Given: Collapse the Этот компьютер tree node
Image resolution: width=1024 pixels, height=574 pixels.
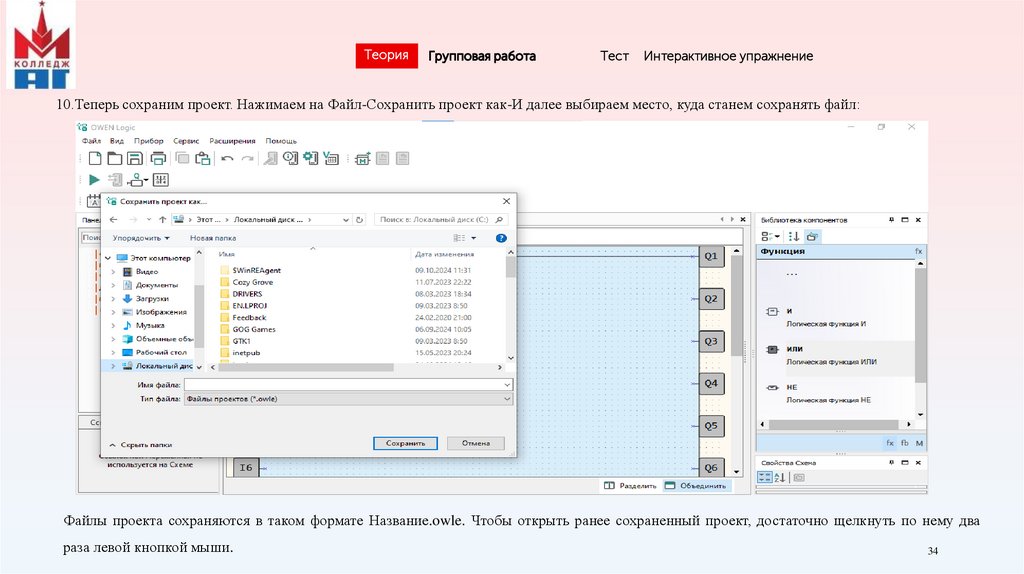Looking at the screenshot, I should click(x=108, y=259).
